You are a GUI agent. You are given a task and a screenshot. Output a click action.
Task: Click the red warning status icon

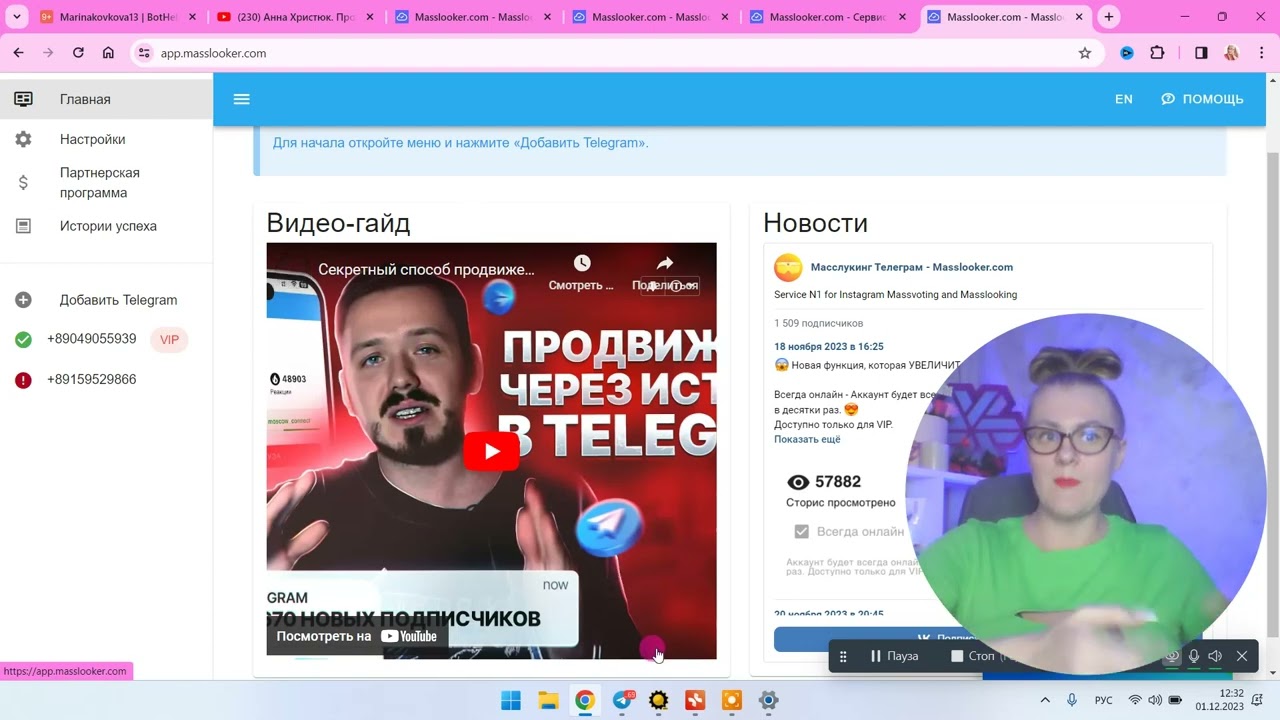pos(23,380)
